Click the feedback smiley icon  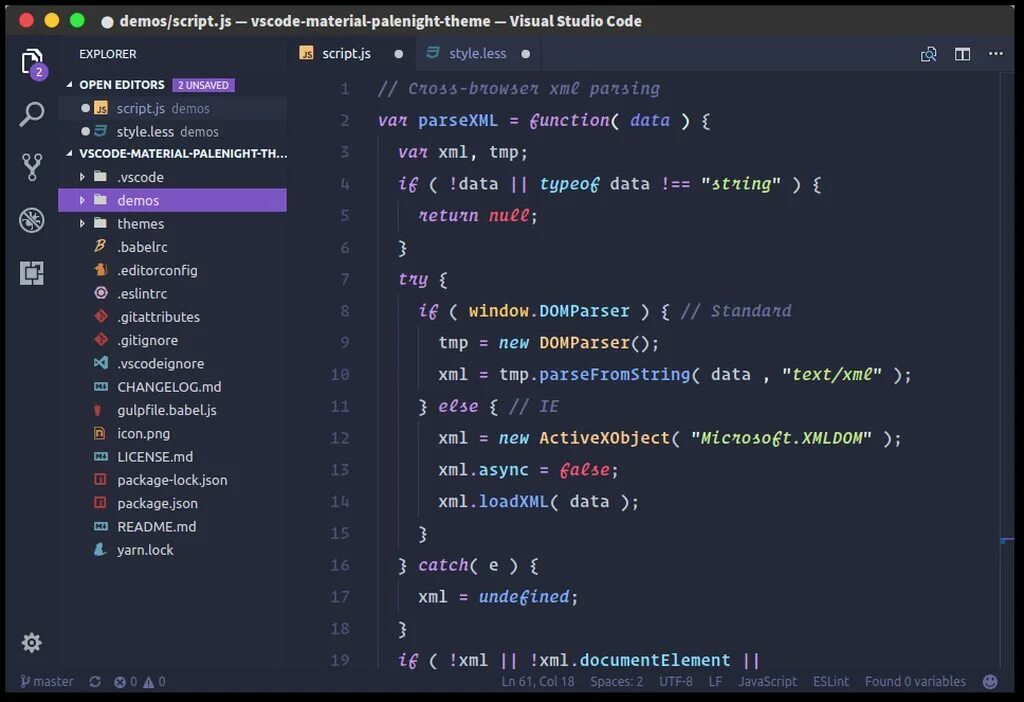click(990, 682)
